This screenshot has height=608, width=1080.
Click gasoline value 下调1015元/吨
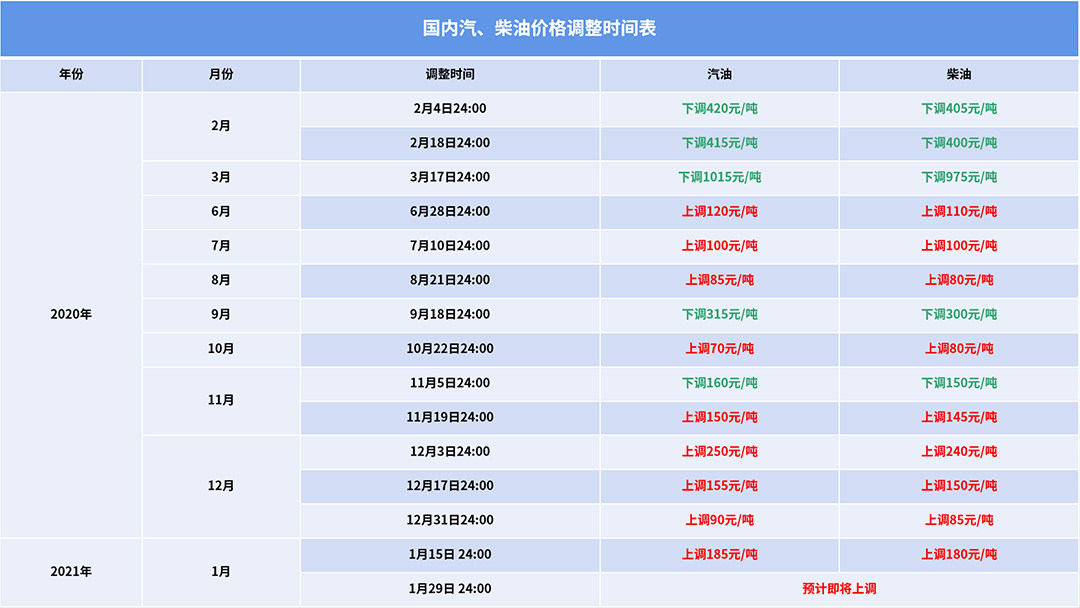click(720, 177)
